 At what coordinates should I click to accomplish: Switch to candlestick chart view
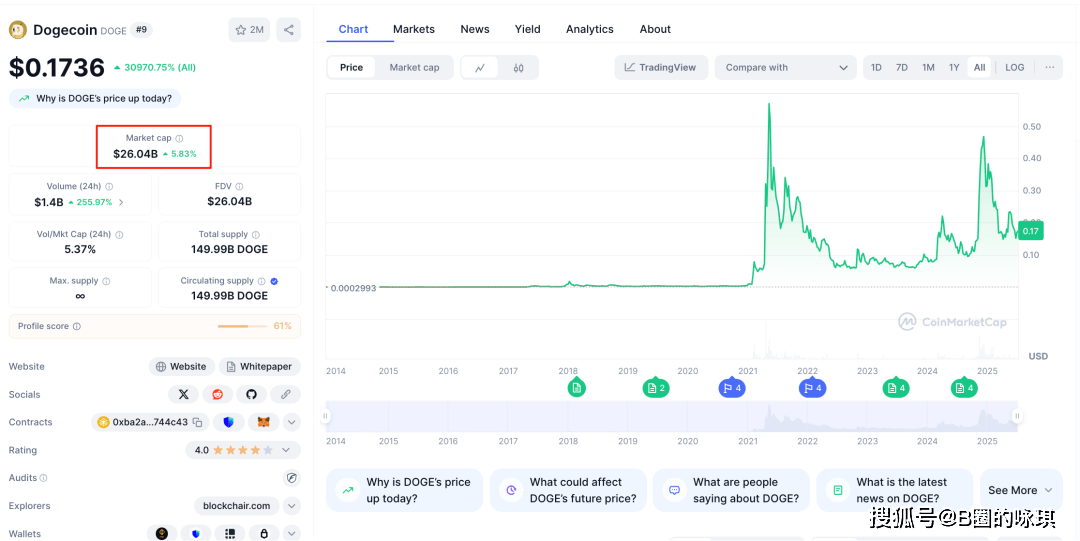[x=519, y=68]
